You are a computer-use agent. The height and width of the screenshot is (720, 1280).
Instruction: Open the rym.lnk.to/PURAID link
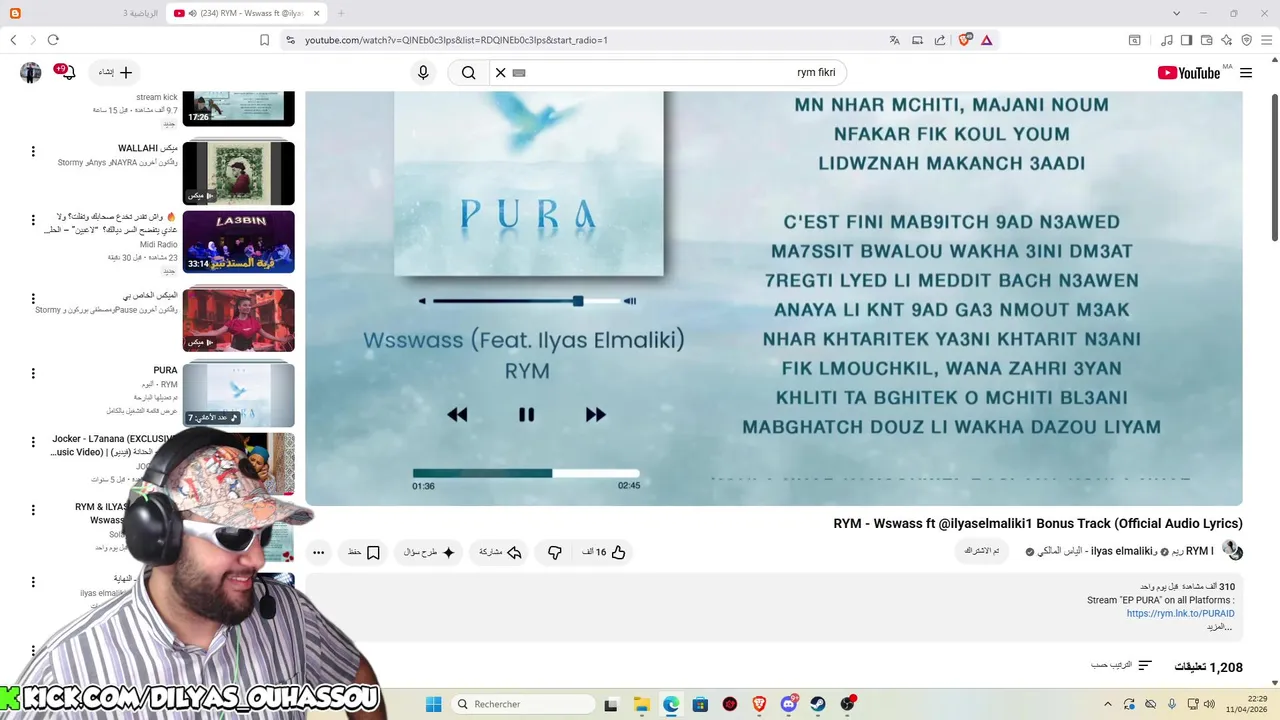coord(1180,613)
